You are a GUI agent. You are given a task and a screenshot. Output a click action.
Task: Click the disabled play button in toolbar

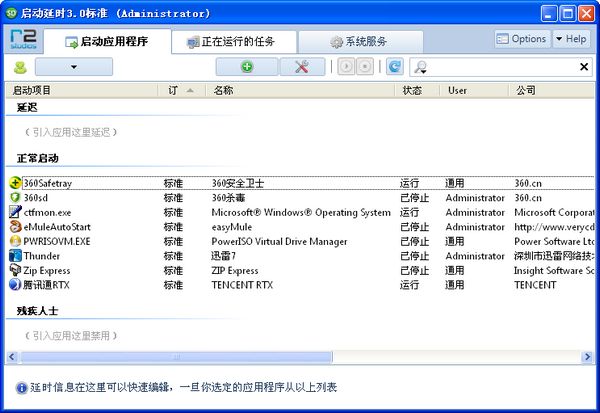[346, 67]
